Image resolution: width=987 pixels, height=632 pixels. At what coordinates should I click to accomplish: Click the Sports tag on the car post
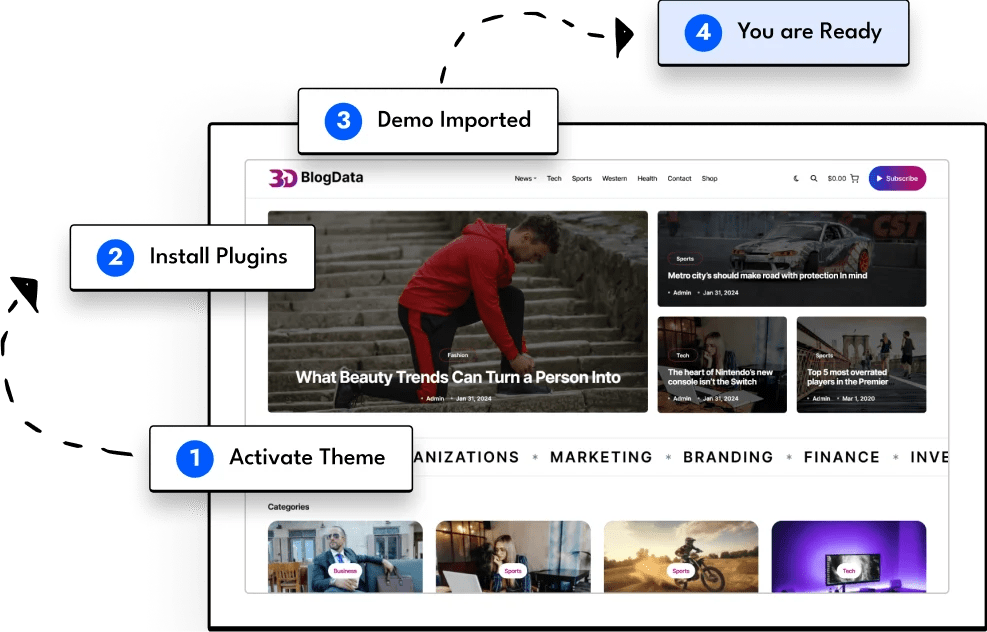point(685,259)
